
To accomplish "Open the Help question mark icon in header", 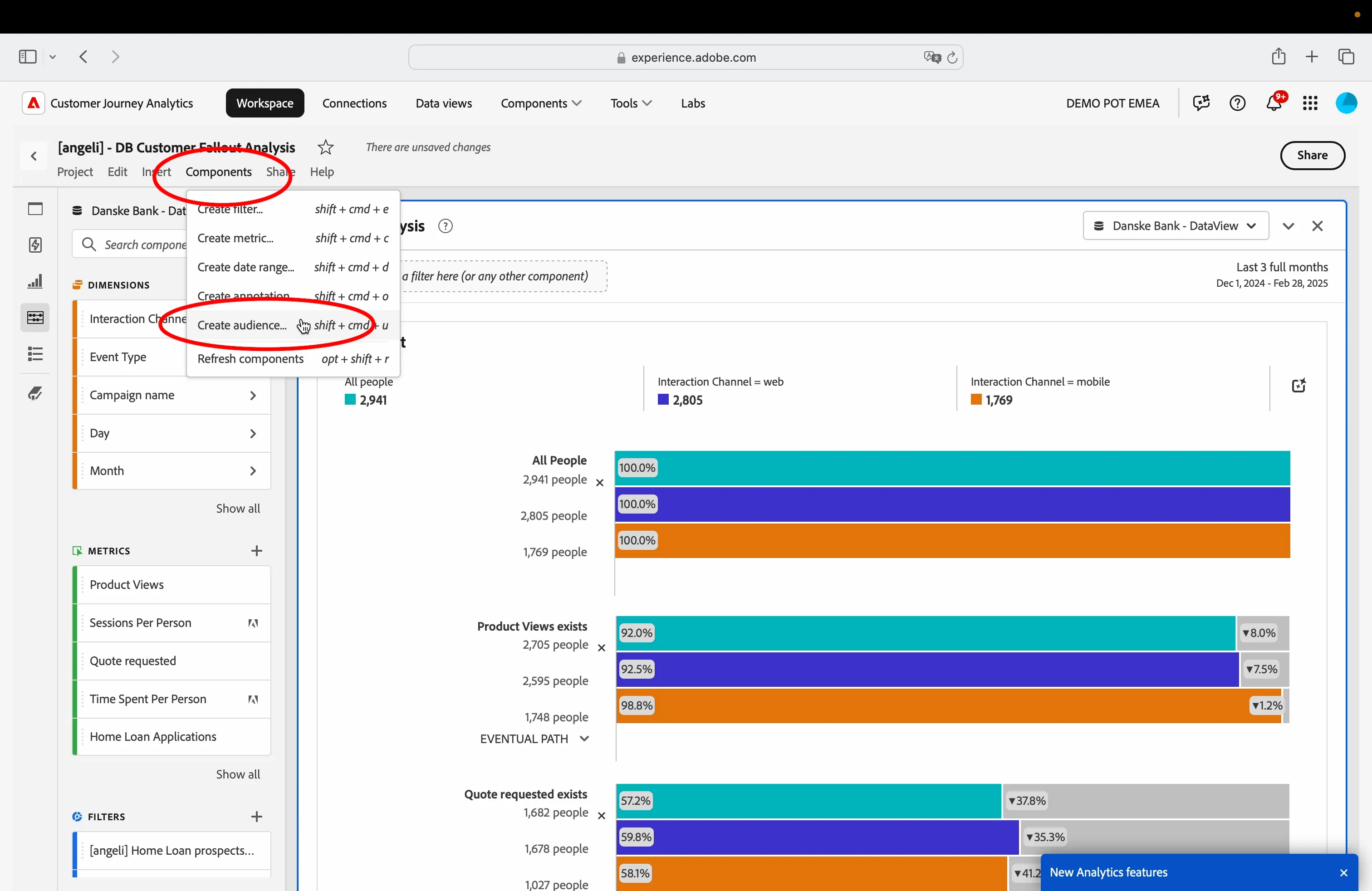I will coord(1237,103).
